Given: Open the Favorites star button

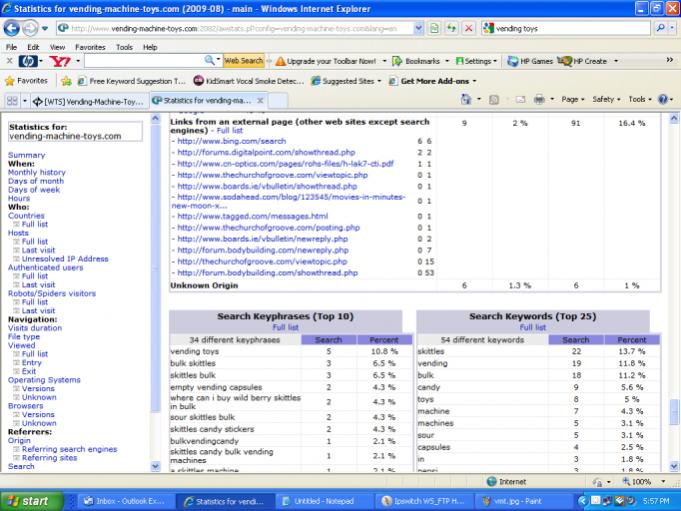Looking at the screenshot, I should (x=28, y=80).
